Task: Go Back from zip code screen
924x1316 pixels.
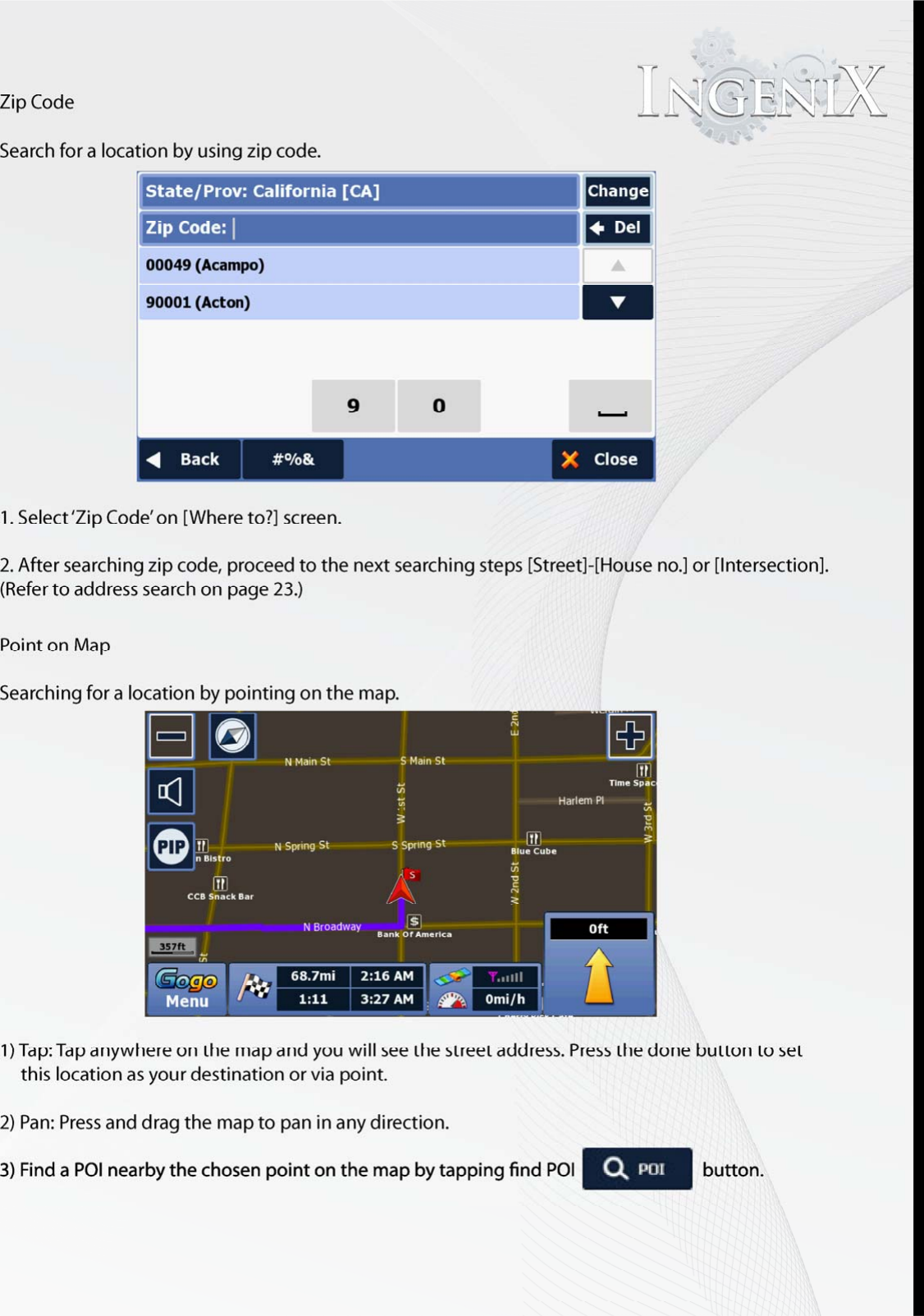Action: point(190,459)
